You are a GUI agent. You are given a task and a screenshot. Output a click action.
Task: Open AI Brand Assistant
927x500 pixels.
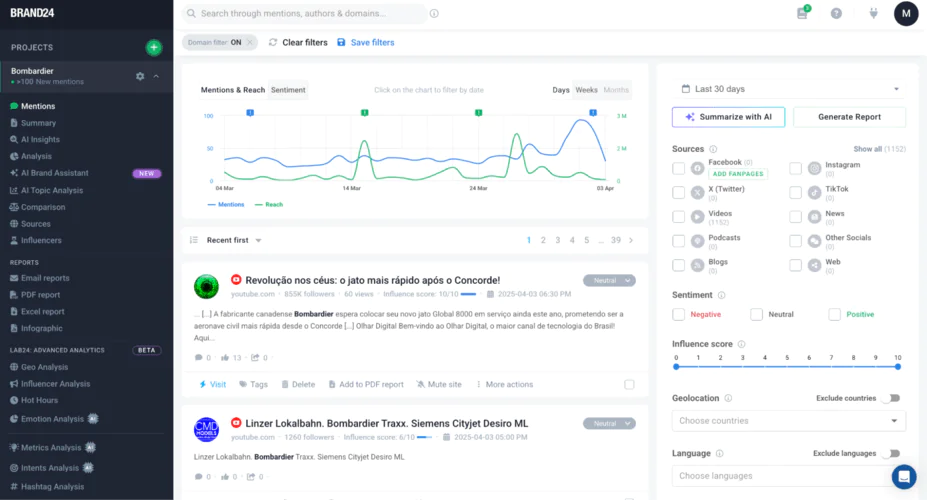pyautogui.click(x=54, y=173)
